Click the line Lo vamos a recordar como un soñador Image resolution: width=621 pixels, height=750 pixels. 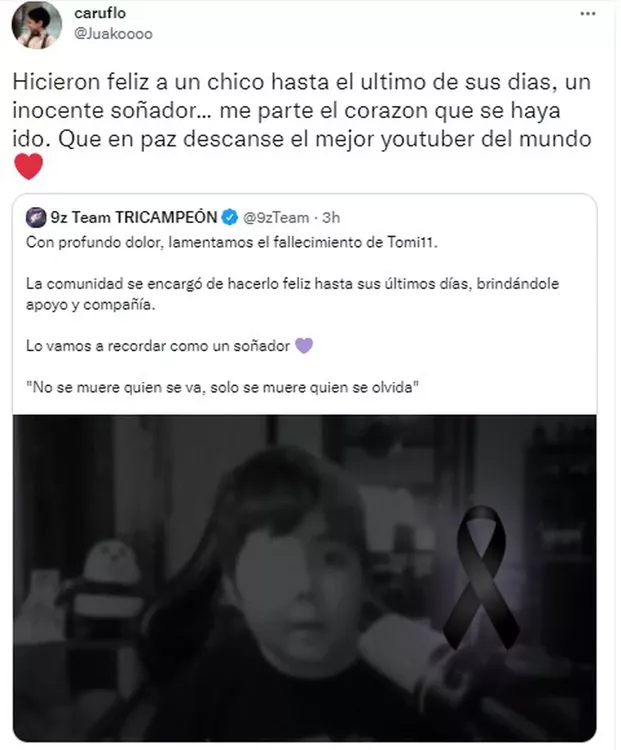[x=158, y=346]
